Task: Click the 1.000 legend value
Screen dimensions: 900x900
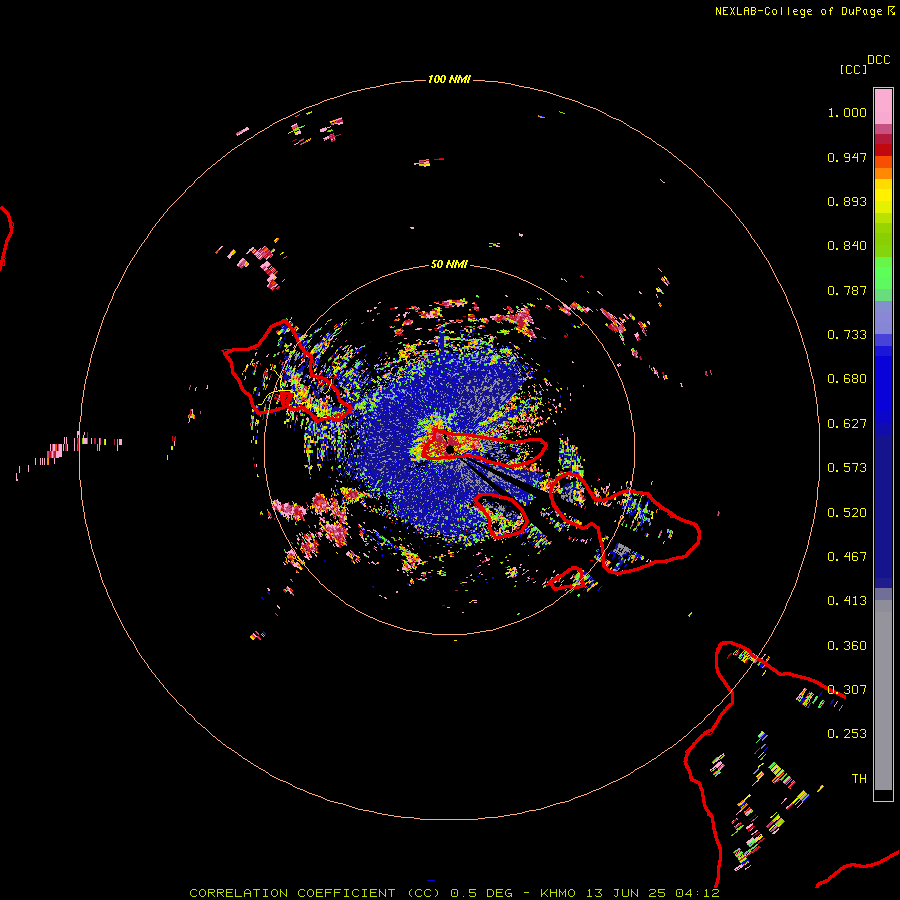Action: point(847,112)
